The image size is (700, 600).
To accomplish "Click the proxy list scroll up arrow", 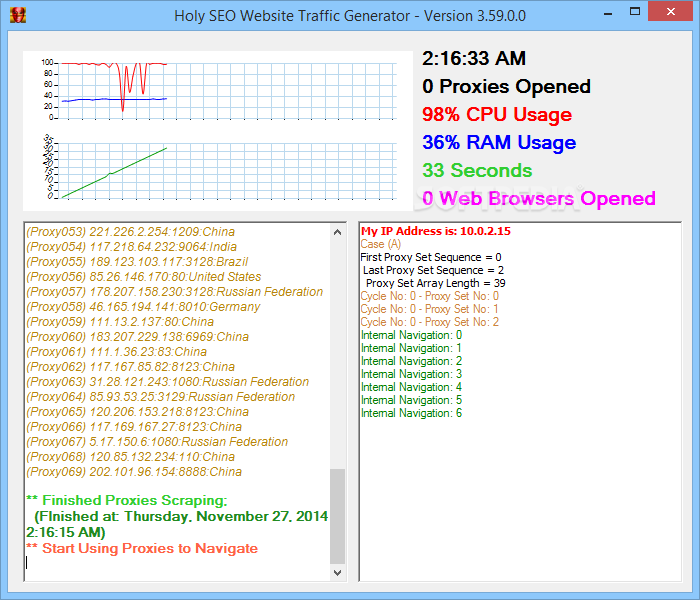I will (338, 232).
